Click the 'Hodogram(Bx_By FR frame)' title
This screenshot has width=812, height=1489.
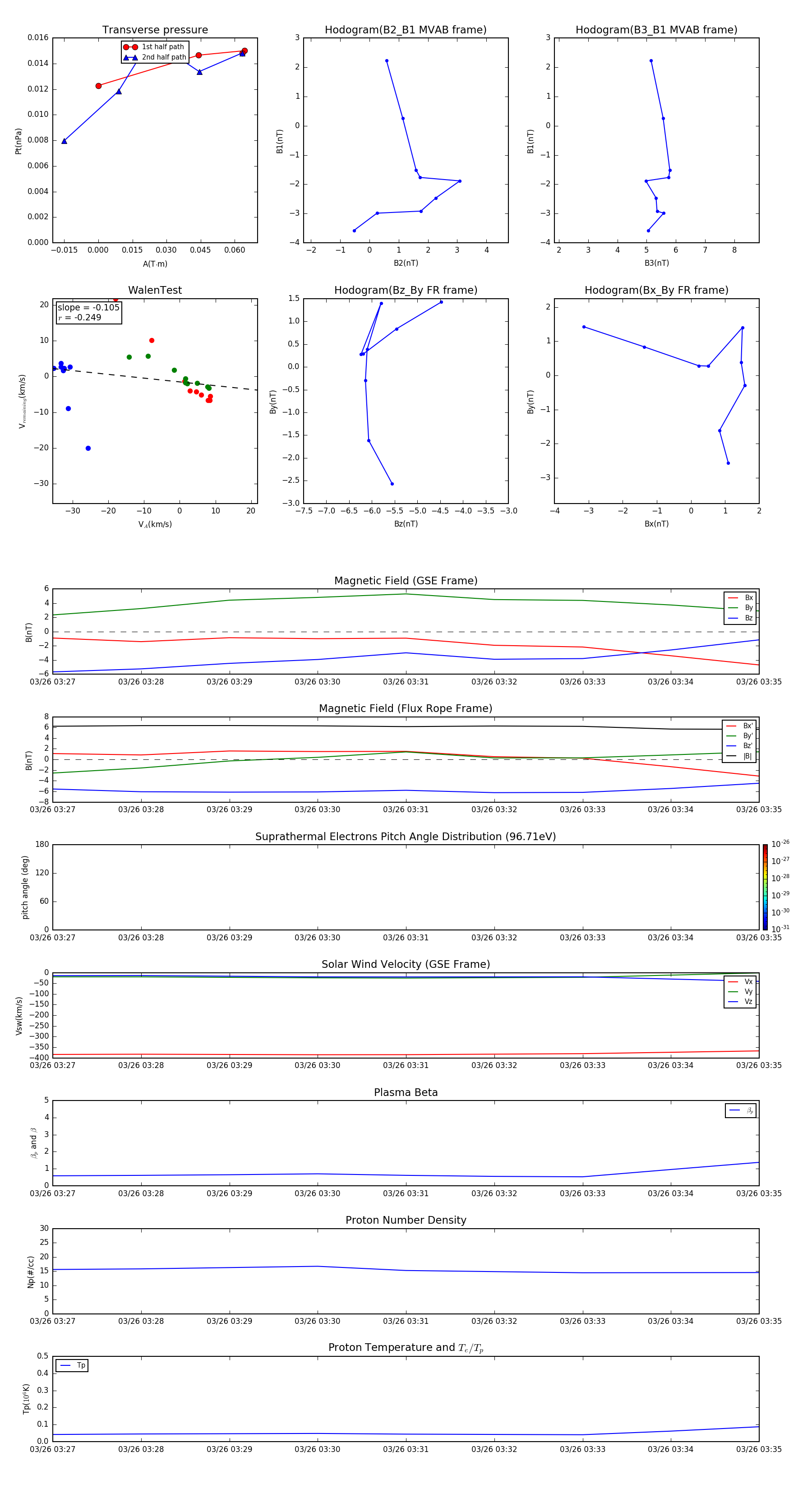point(656,290)
